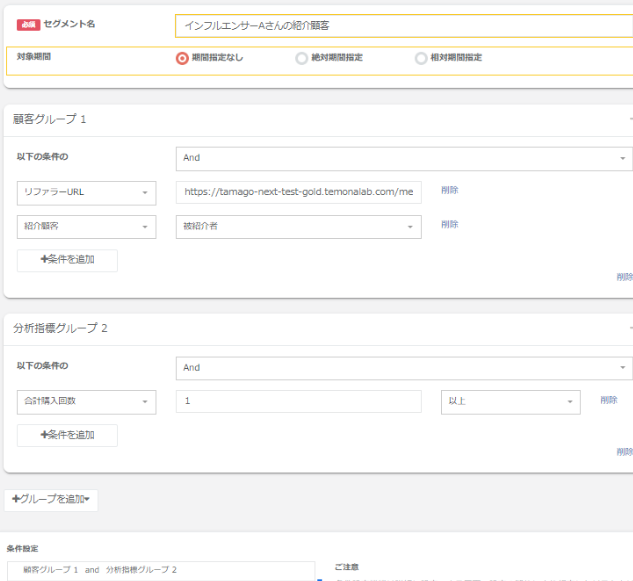Select the 期間指定なし radio button

coord(182,58)
